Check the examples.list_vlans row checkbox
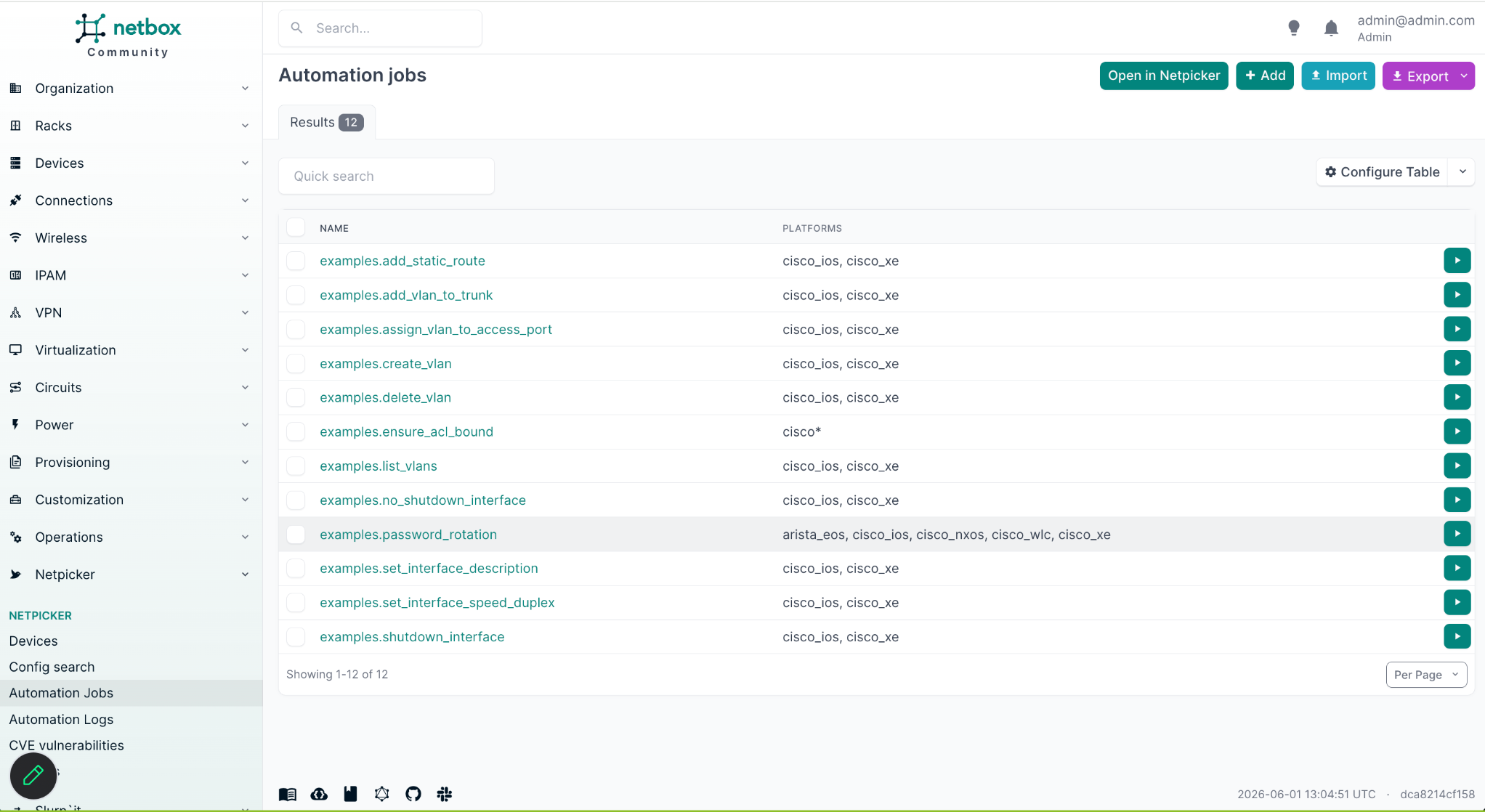Image resolution: width=1485 pixels, height=812 pixels. point(296,466)
